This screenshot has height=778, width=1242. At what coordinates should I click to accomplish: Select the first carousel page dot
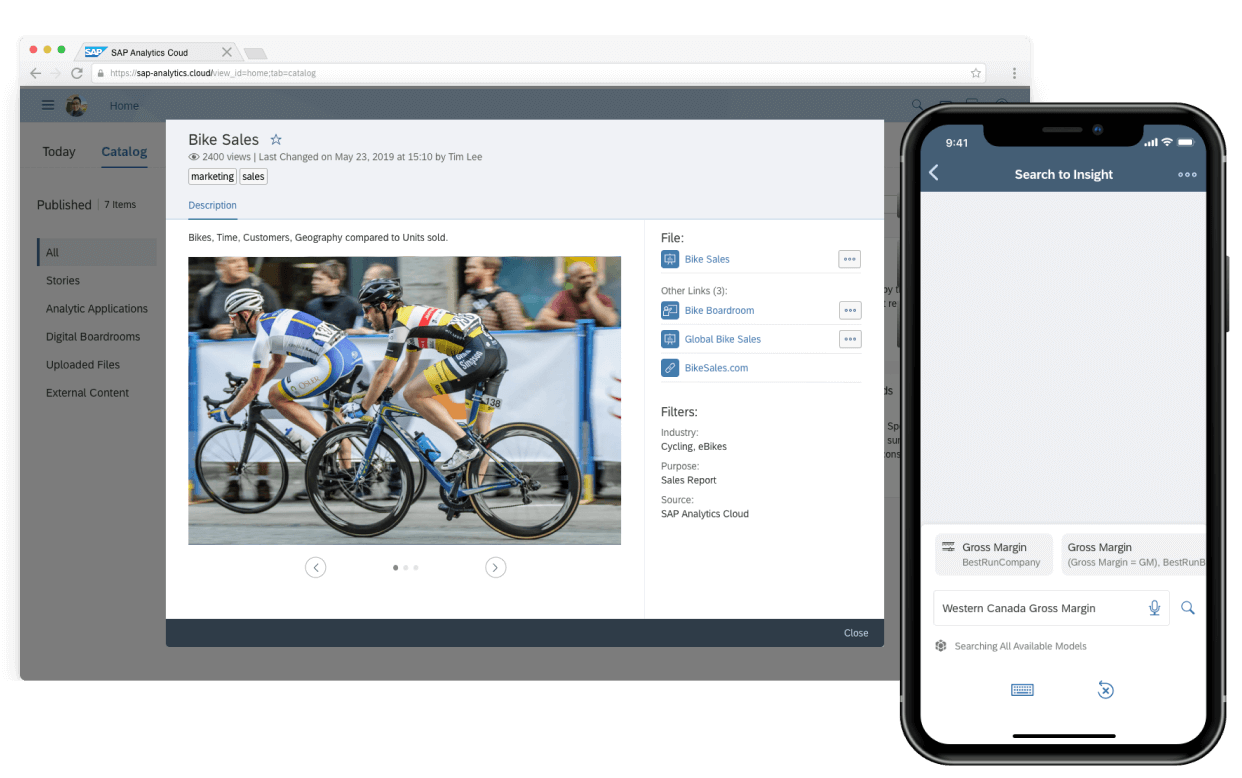coord(395,568)
